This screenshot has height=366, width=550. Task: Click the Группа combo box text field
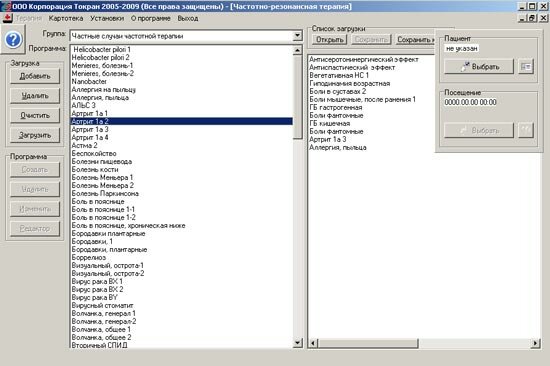coord(182,36)
